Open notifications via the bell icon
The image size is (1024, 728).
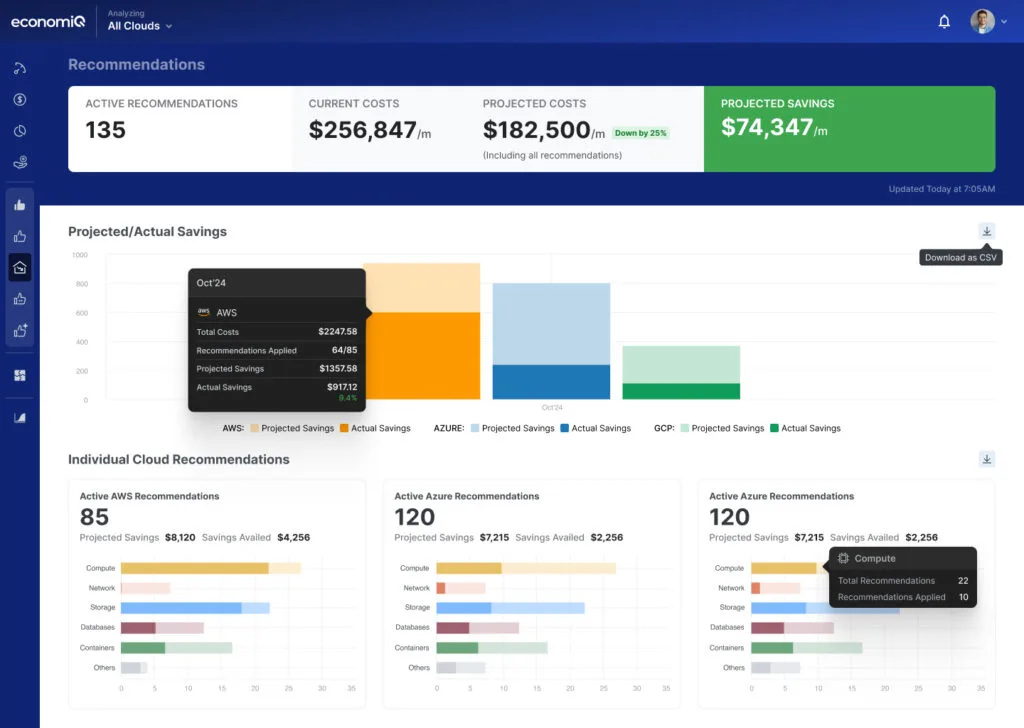(943, 20)
